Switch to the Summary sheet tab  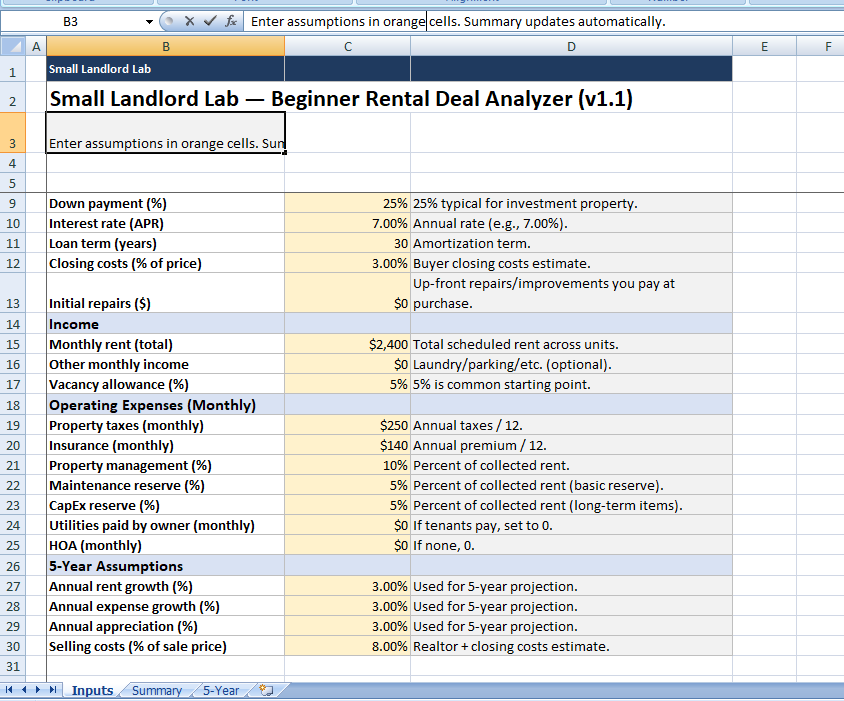click(157, 690)
